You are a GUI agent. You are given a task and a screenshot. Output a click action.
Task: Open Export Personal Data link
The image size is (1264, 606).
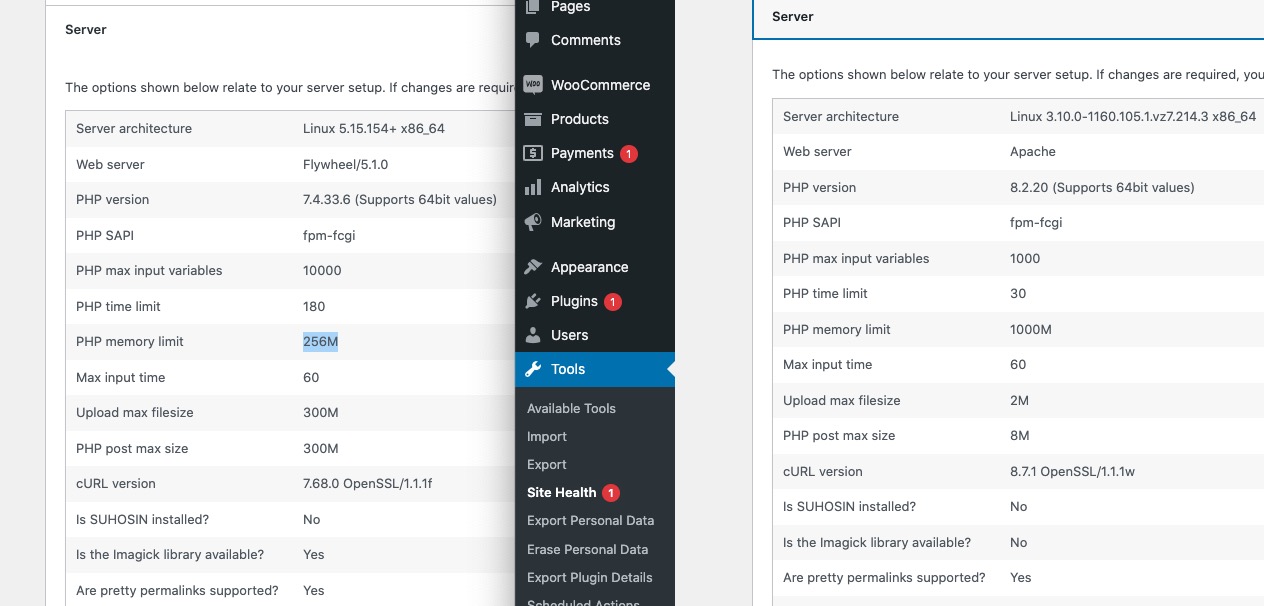(590, 520)
